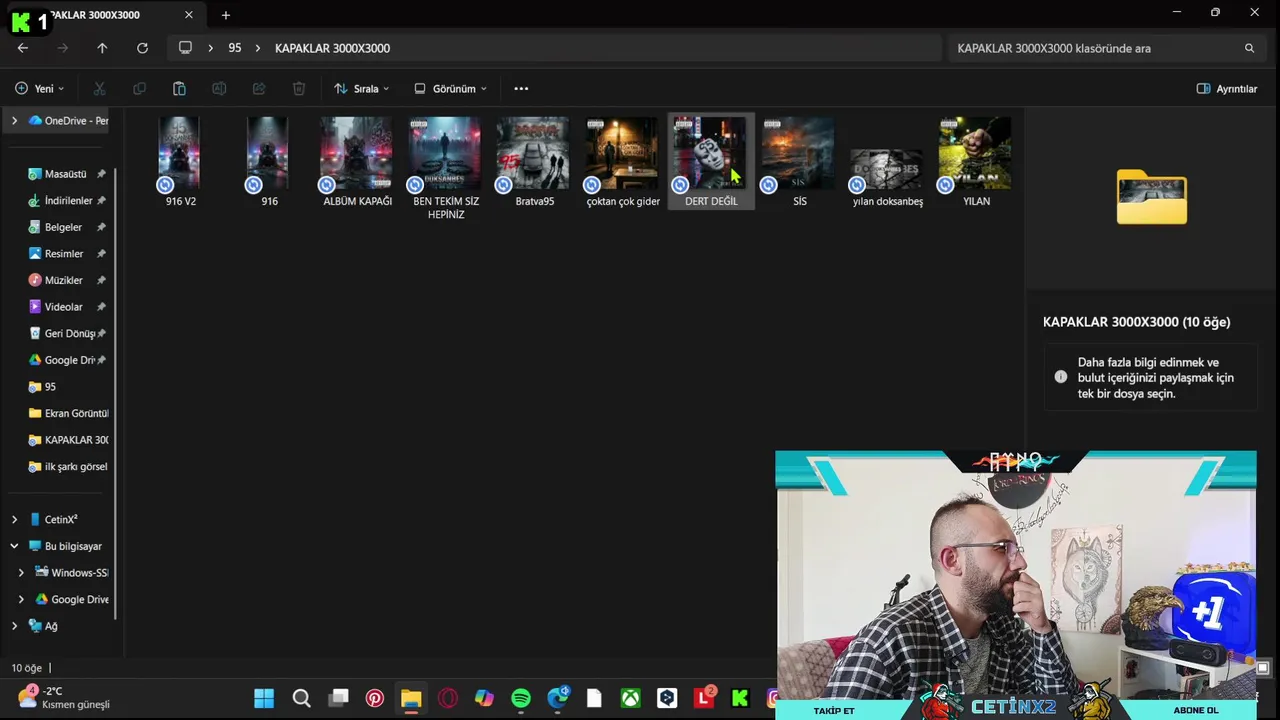
Task: Select the BEN TEKİM SİZ HEPİNİZ file
Action: click(x=445, y=168)
